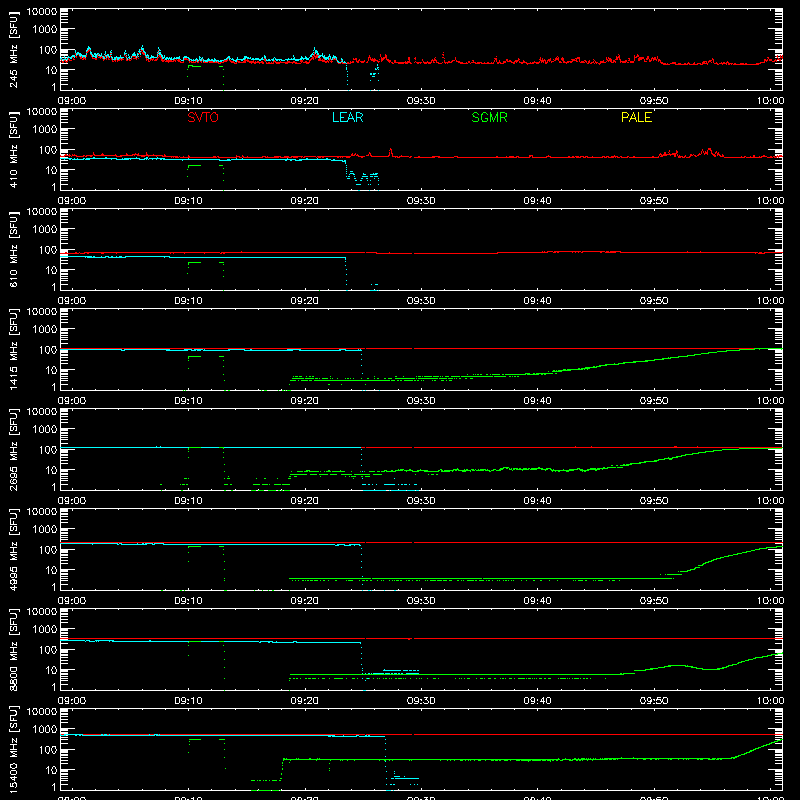Viewport: 800px width, 800px height.
Task: Click 100 tick value on 8800 MHz axis
Action: click(48, 650)
